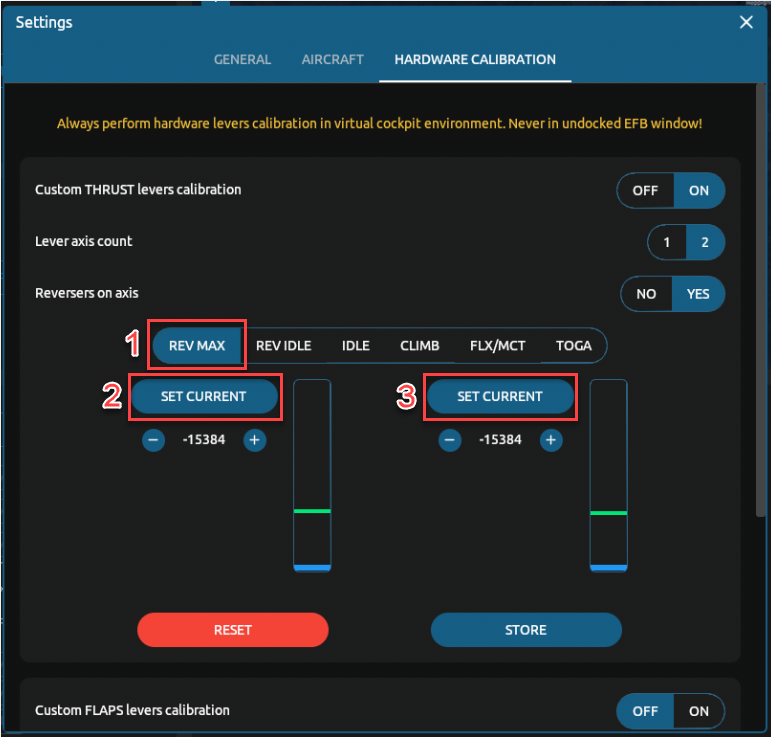
Task: Set lever axis count to 1
Action: point(667,242)
